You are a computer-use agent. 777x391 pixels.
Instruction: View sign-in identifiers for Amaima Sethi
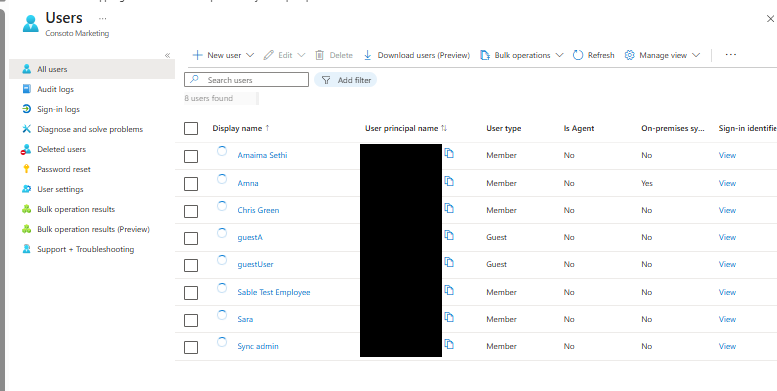coord(727,155)
